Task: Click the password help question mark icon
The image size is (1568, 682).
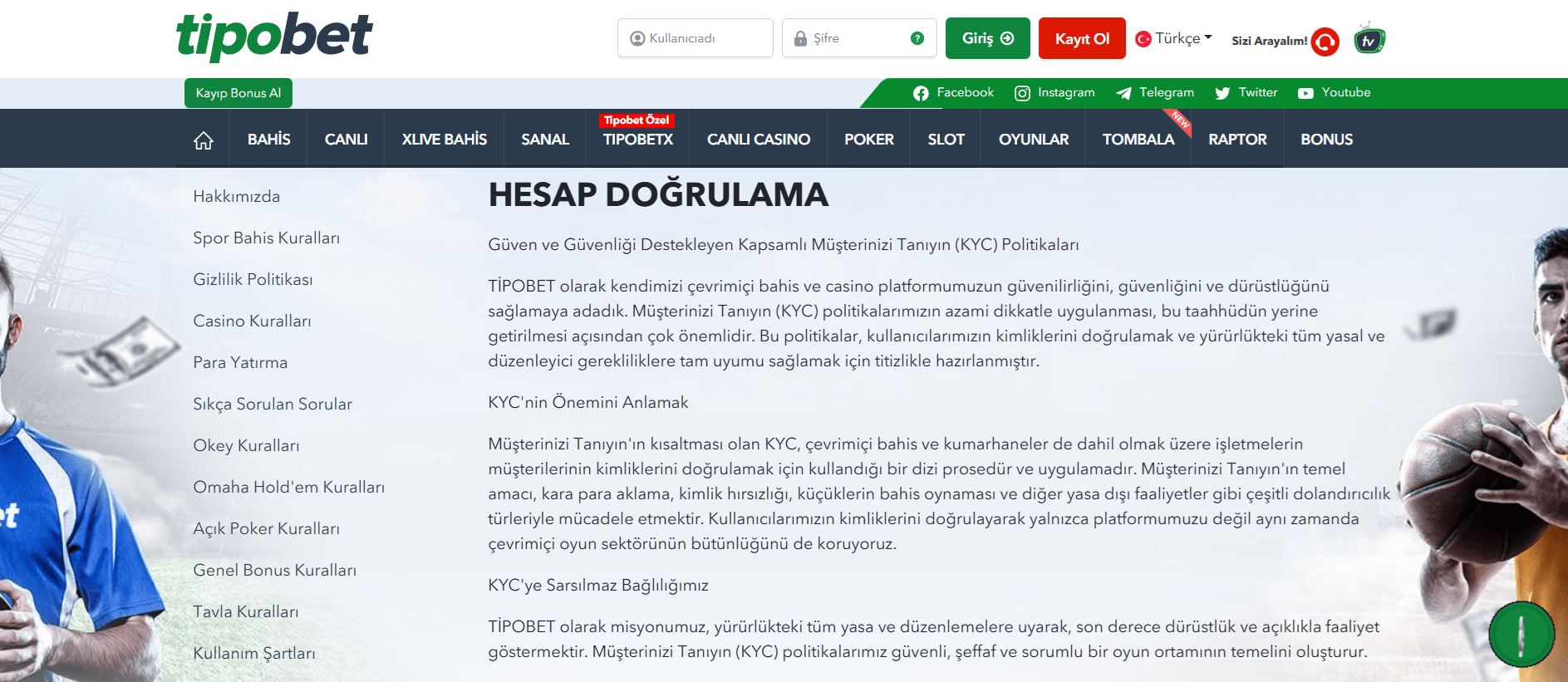Action: (917, 38)
